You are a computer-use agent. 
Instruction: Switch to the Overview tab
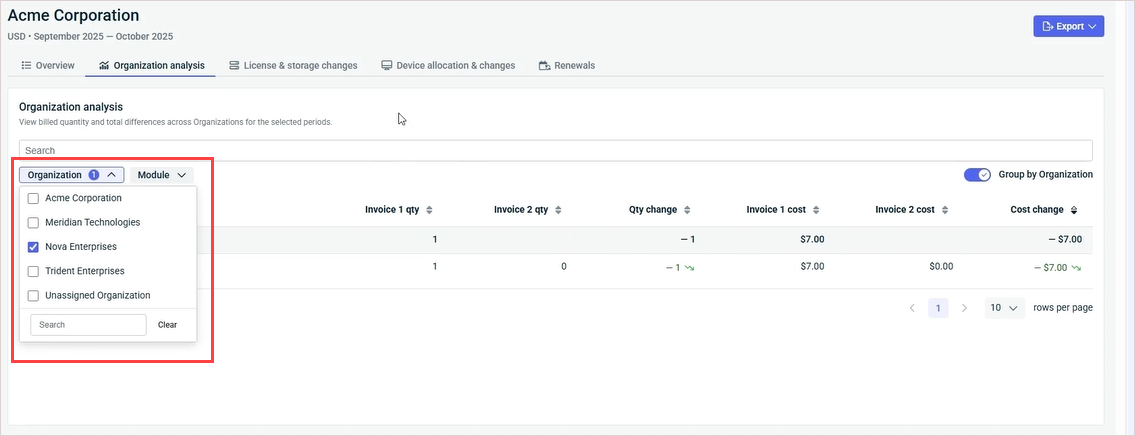(x=48, y=66)
